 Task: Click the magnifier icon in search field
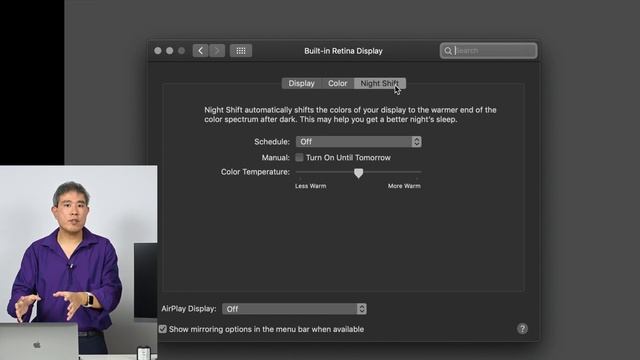click(x=448, y=51)
